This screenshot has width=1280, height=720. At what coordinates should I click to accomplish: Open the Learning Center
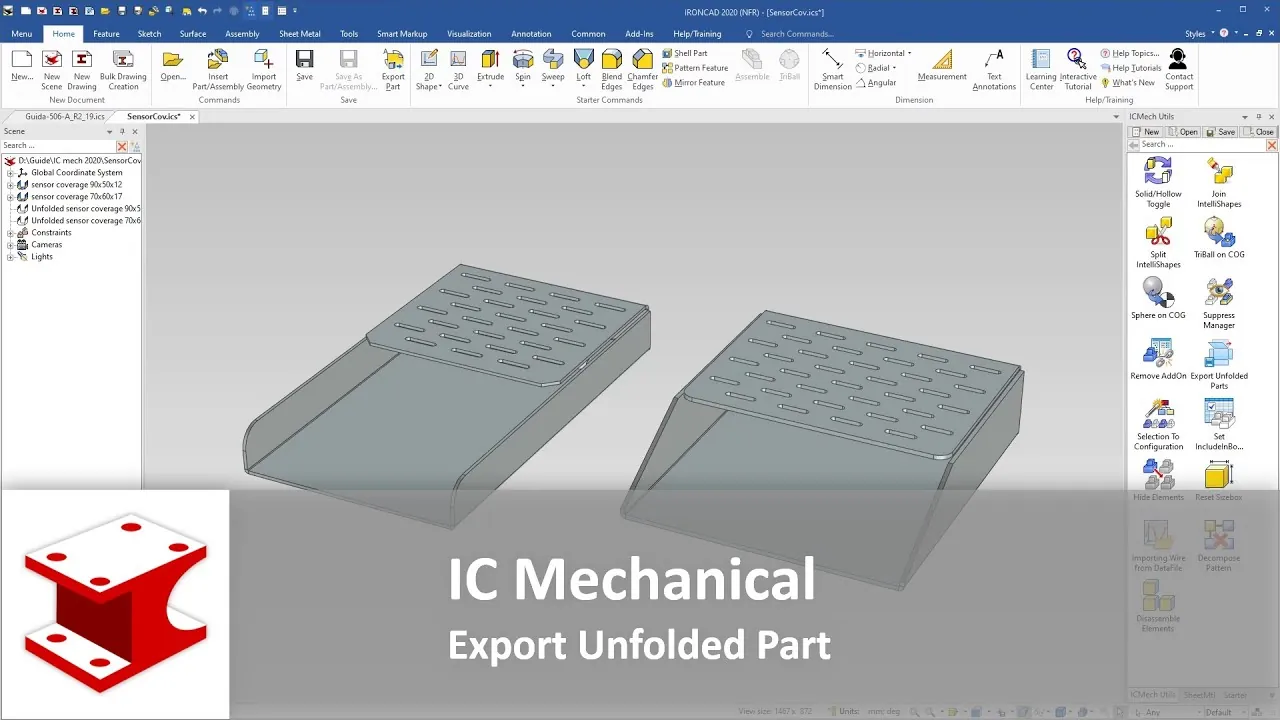pyautogui.click(x=1041, y=68)
